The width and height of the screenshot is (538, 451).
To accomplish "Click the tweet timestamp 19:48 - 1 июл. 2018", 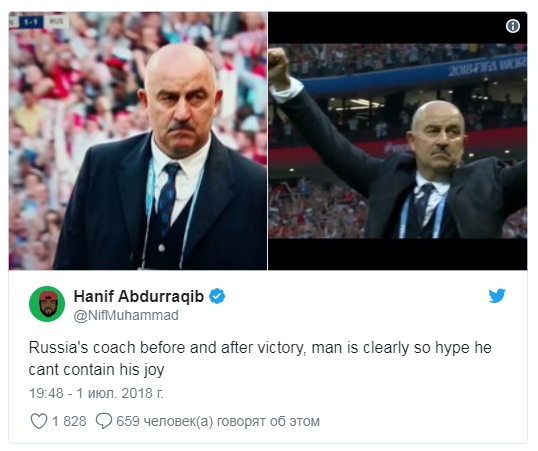I will tap(96, 393).
